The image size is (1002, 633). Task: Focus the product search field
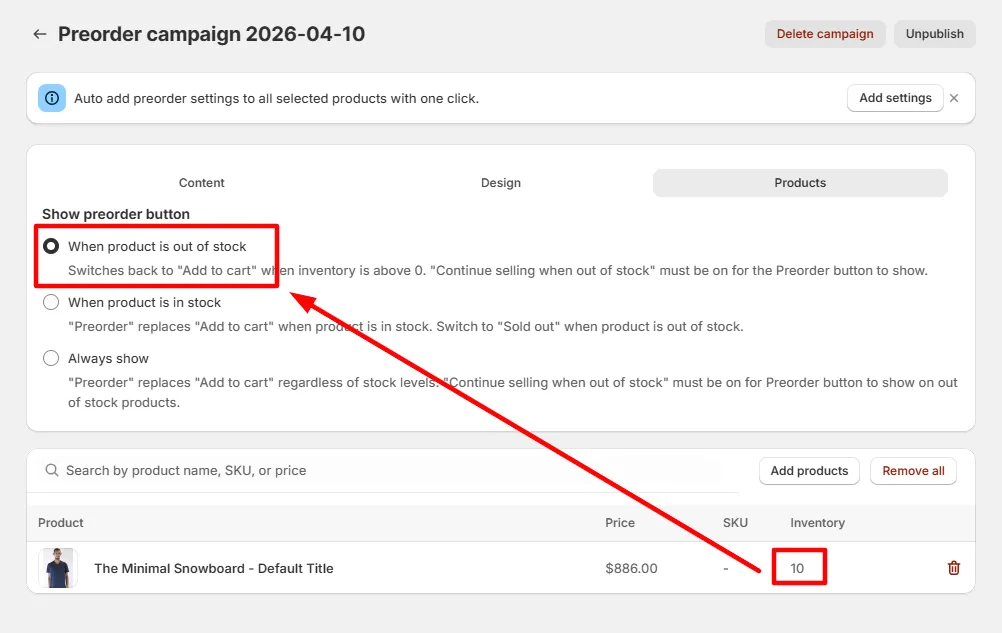383,470
